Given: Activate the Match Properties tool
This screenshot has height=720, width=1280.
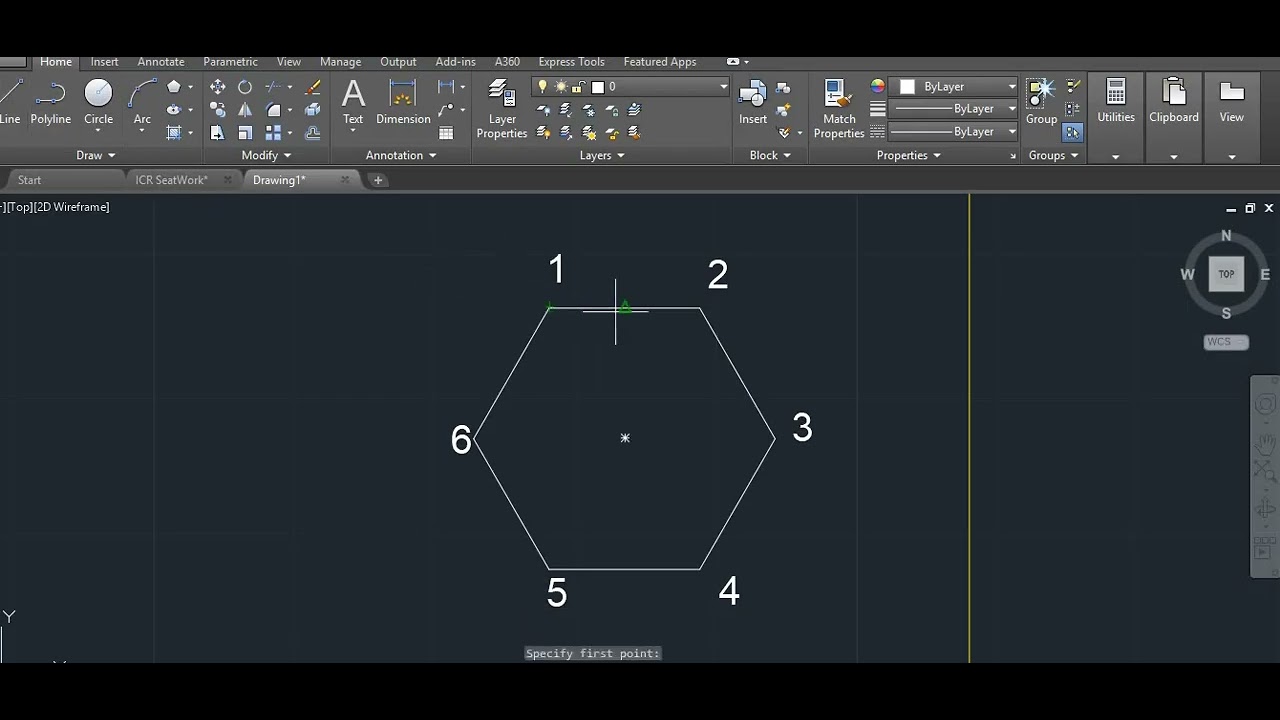Looking at the screenshot, I should (839, 109).
